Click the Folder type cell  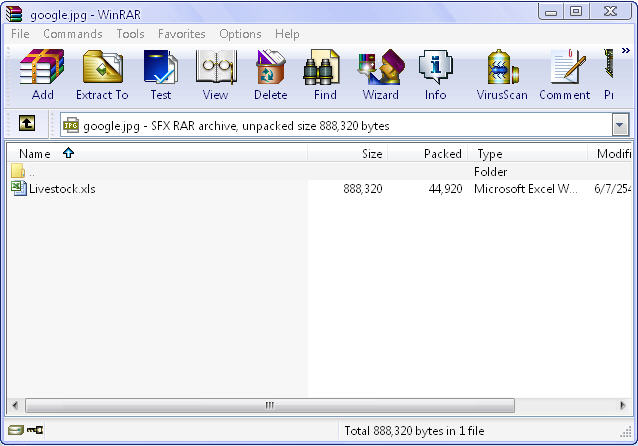click(x=491, y=171)
